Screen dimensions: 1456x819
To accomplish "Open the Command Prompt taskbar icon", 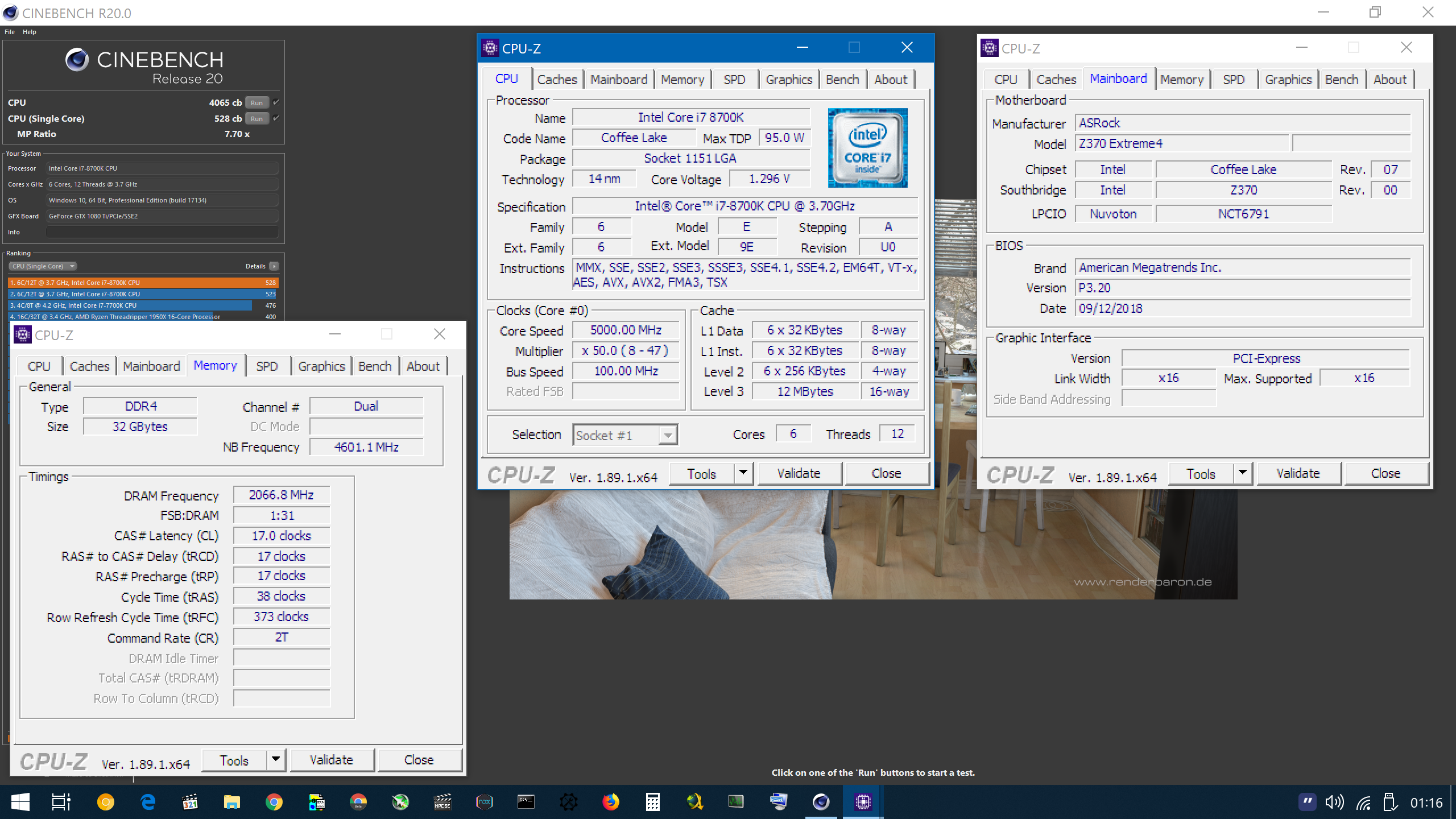I will (526, 802).
